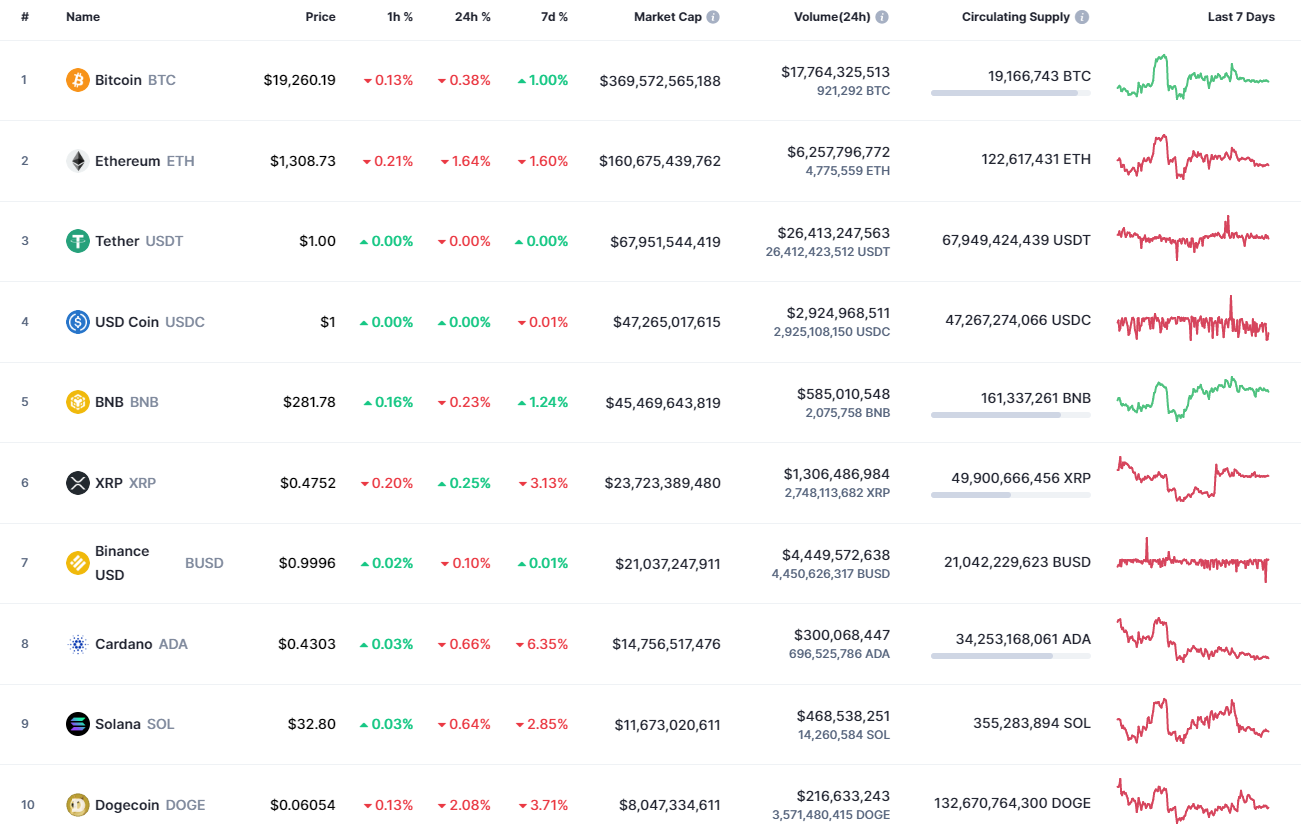Click the Tether logo icon
This screenshot has width=1301, height=837.
pyautogui.click(x=77, y=241)
